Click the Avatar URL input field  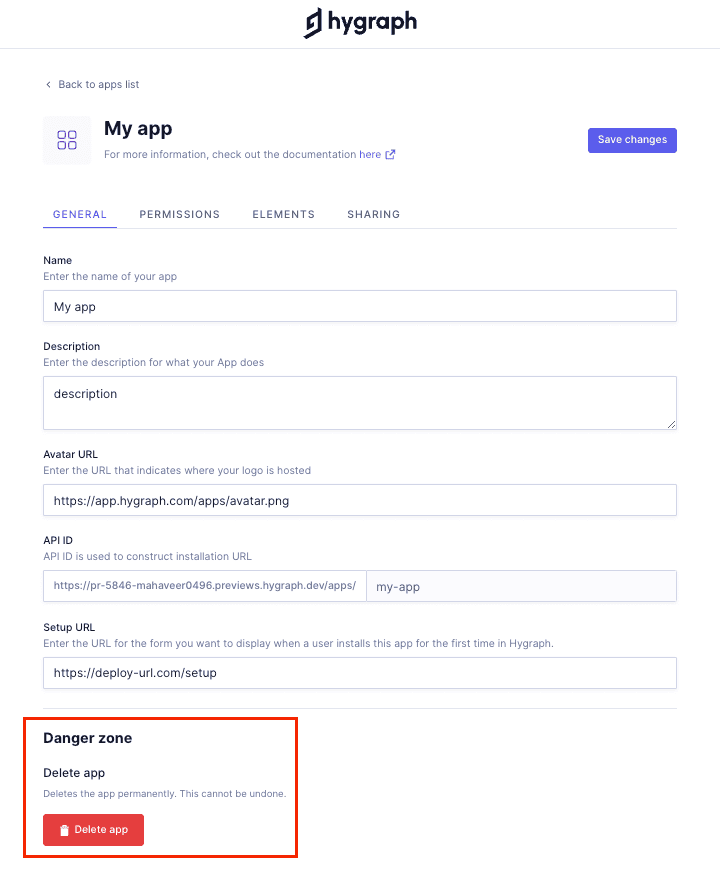360,500
